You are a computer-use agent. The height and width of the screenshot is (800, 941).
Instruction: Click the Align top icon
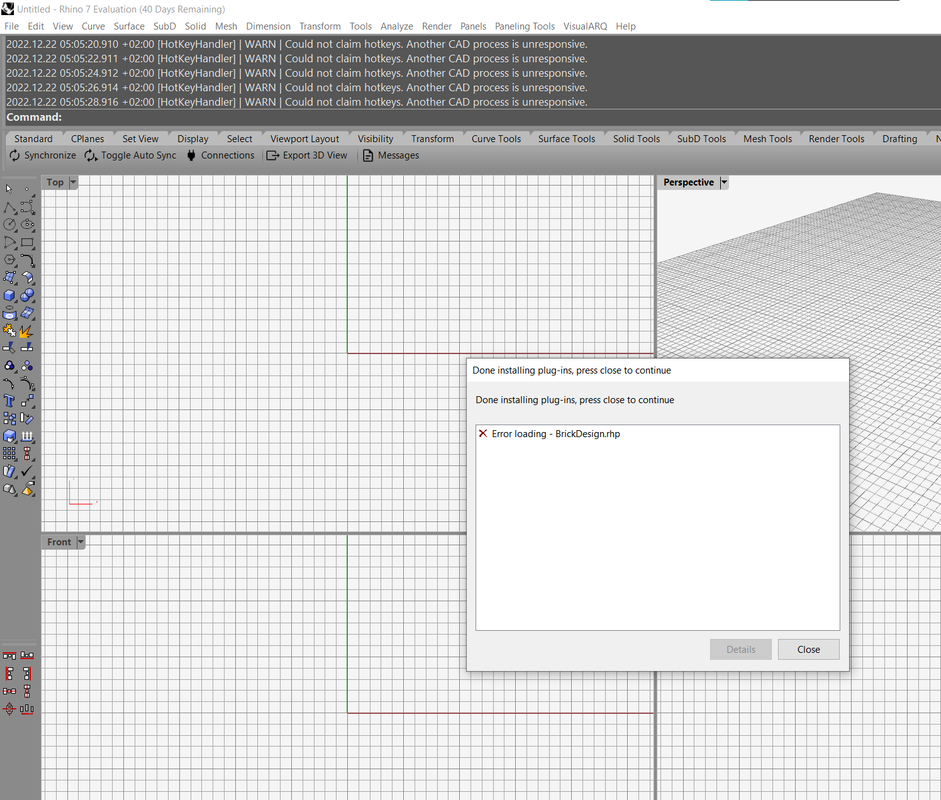(10, 656)
